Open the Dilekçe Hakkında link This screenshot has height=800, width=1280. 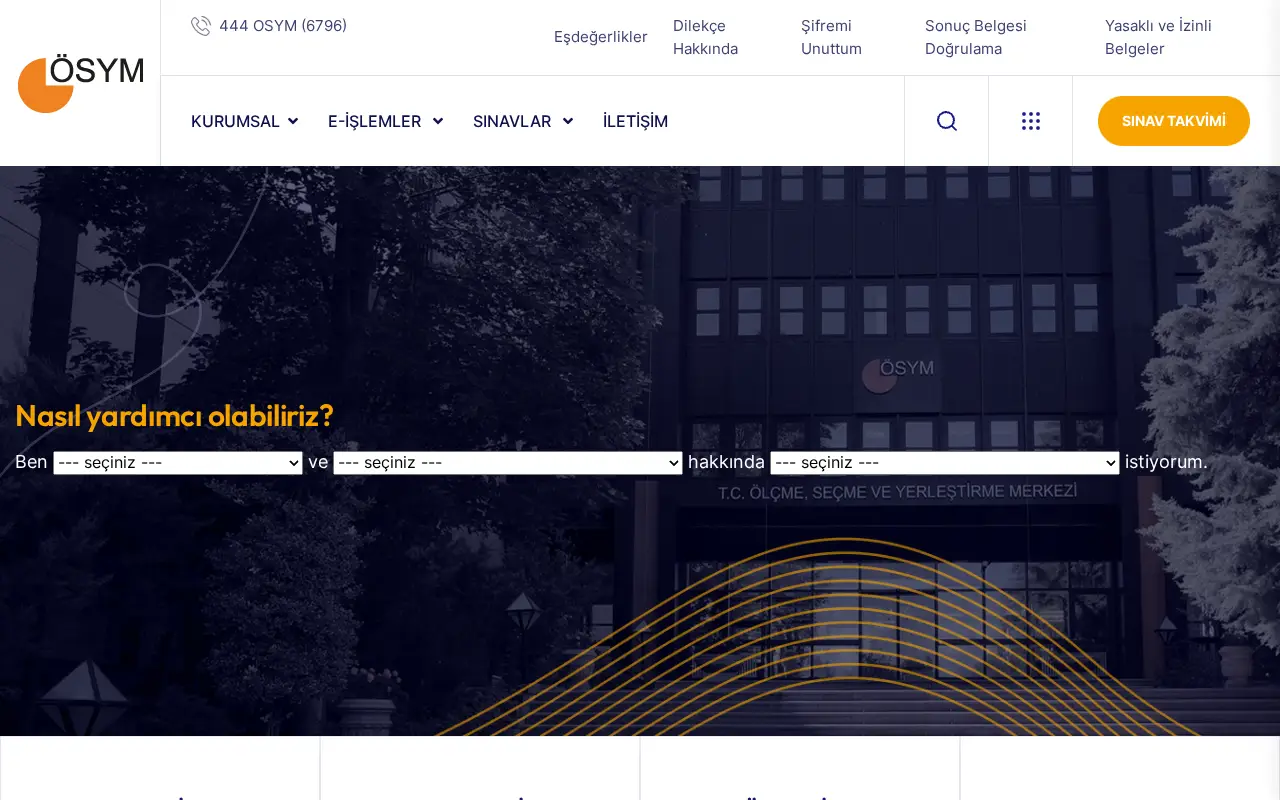(706, 37)
